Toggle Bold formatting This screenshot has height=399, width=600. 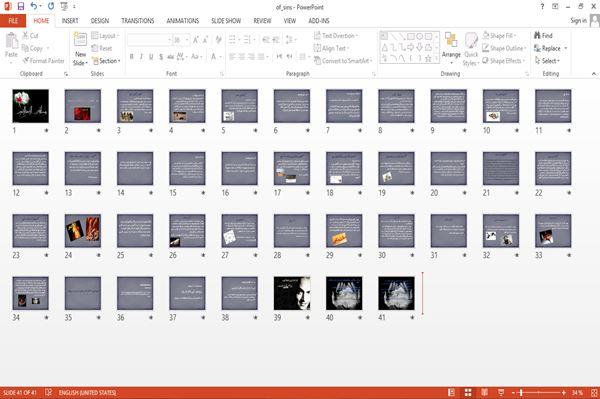[x=132, y=57]
